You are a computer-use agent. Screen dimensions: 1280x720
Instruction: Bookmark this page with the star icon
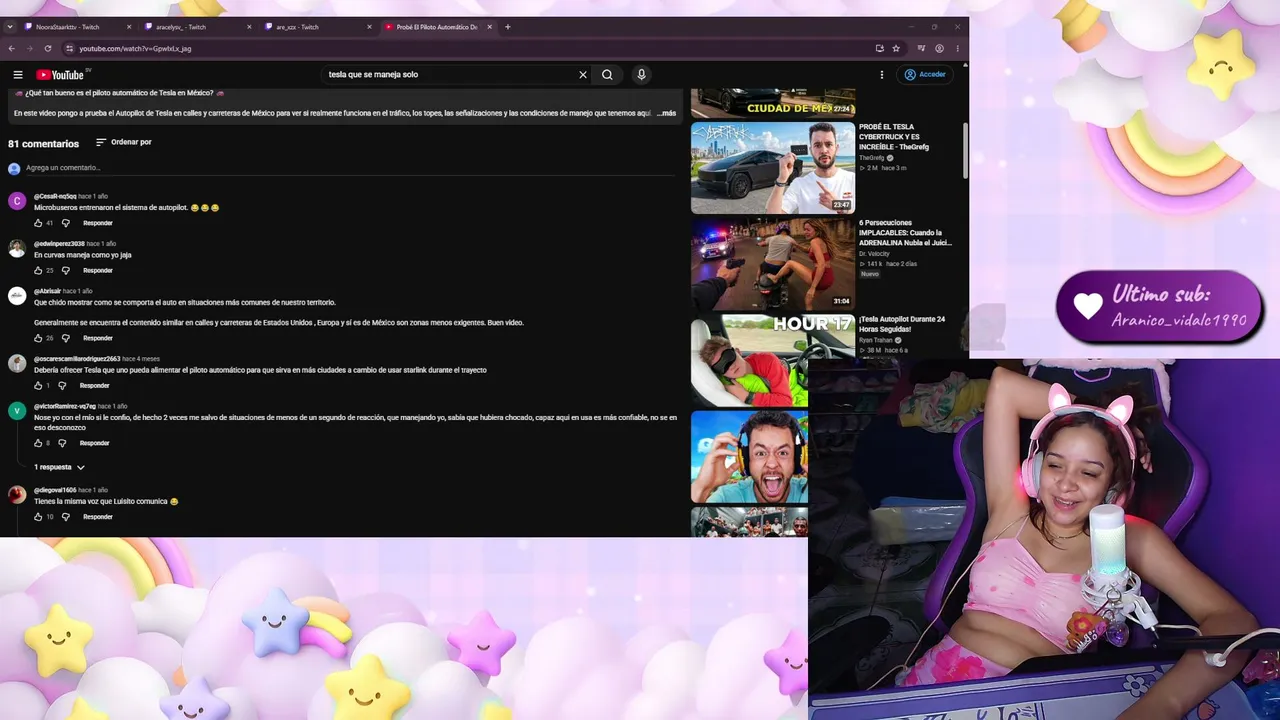pos(896,48)
